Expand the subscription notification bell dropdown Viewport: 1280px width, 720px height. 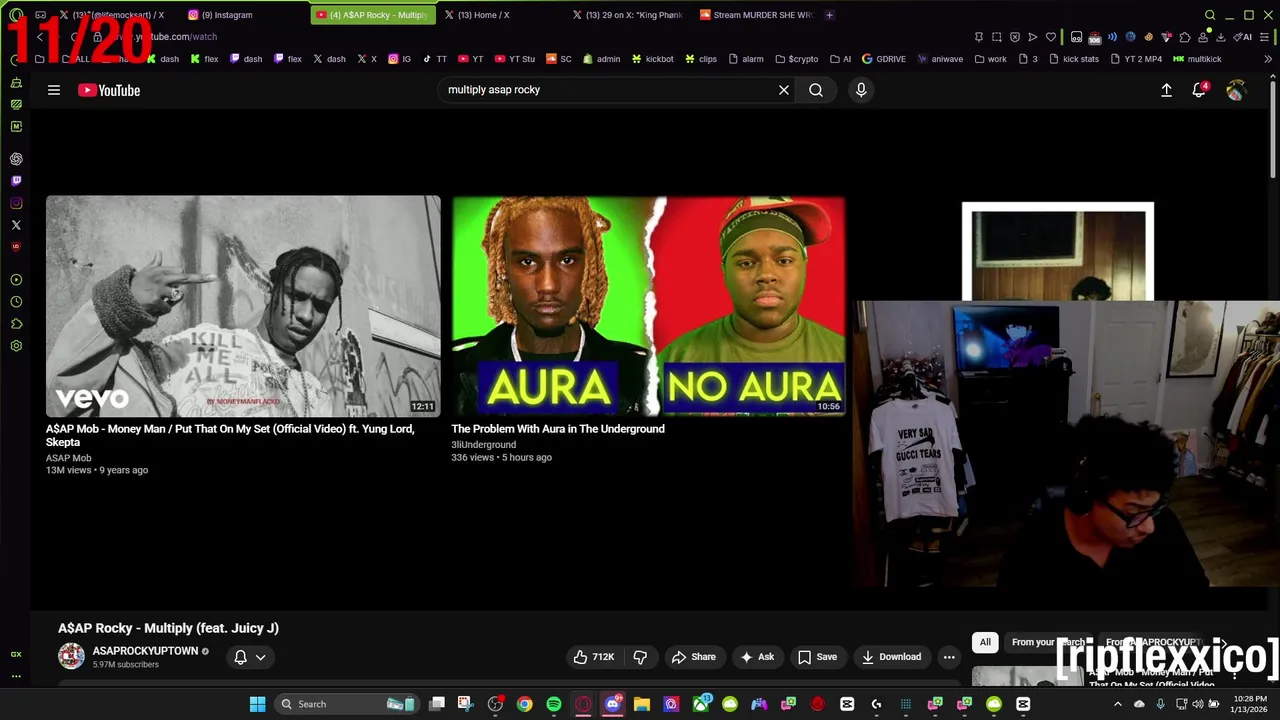(250, 657)
